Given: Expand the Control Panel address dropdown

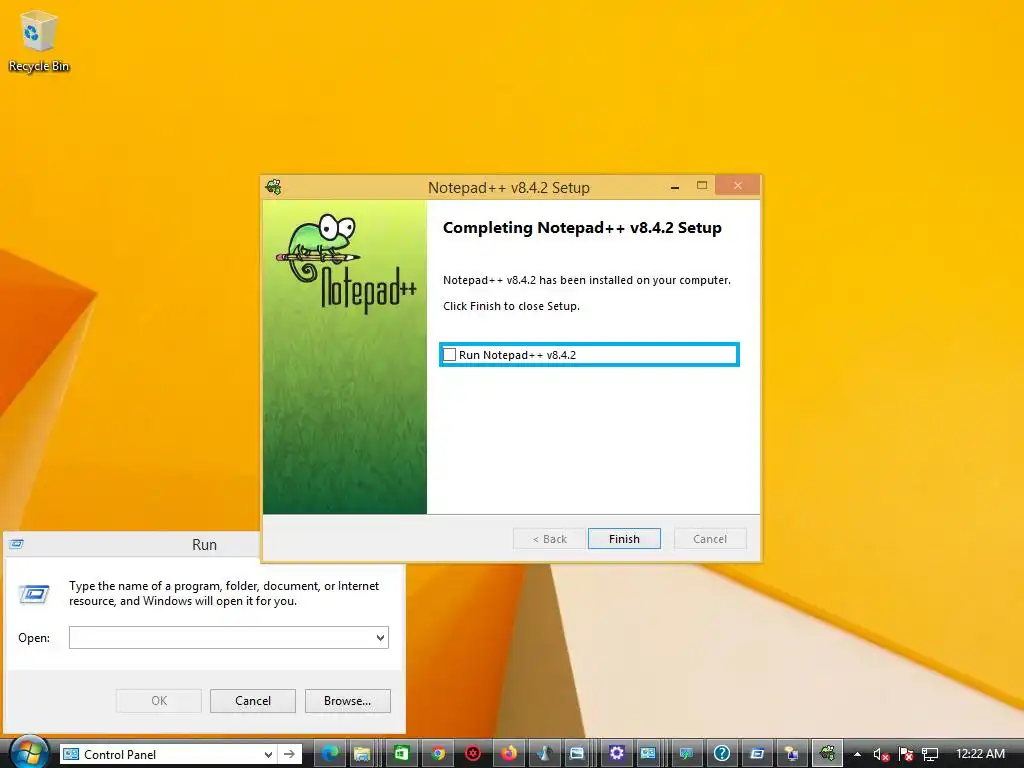Looking at the screenshot, I should 268,754.
